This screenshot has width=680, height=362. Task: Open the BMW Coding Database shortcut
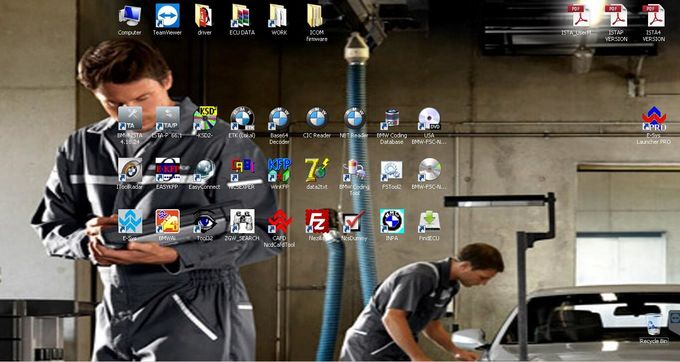[391, 118]
